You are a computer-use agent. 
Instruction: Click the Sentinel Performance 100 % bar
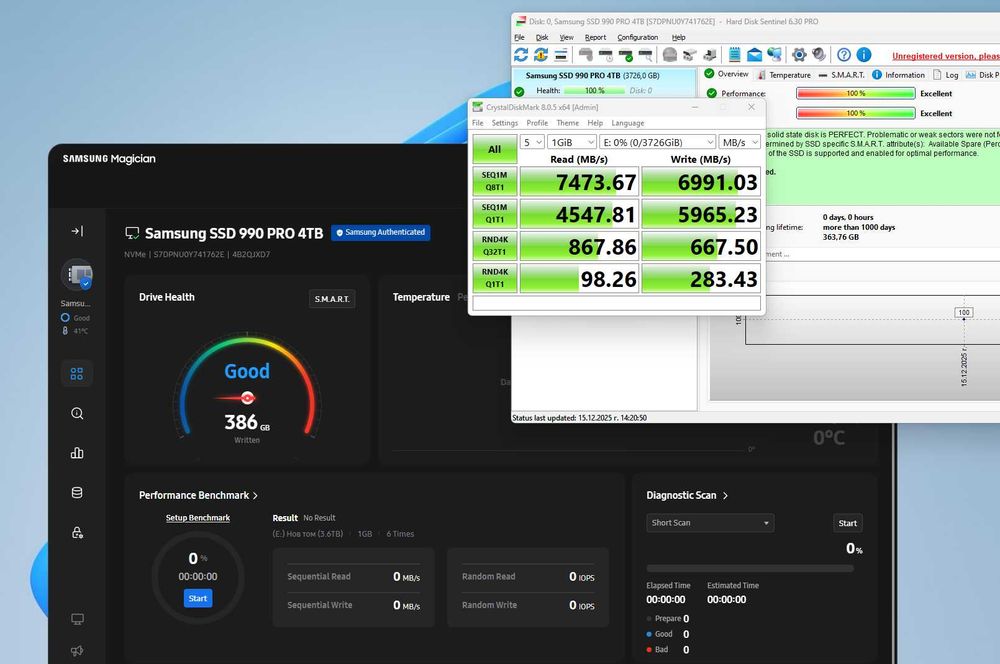click(x=855, y=93)
